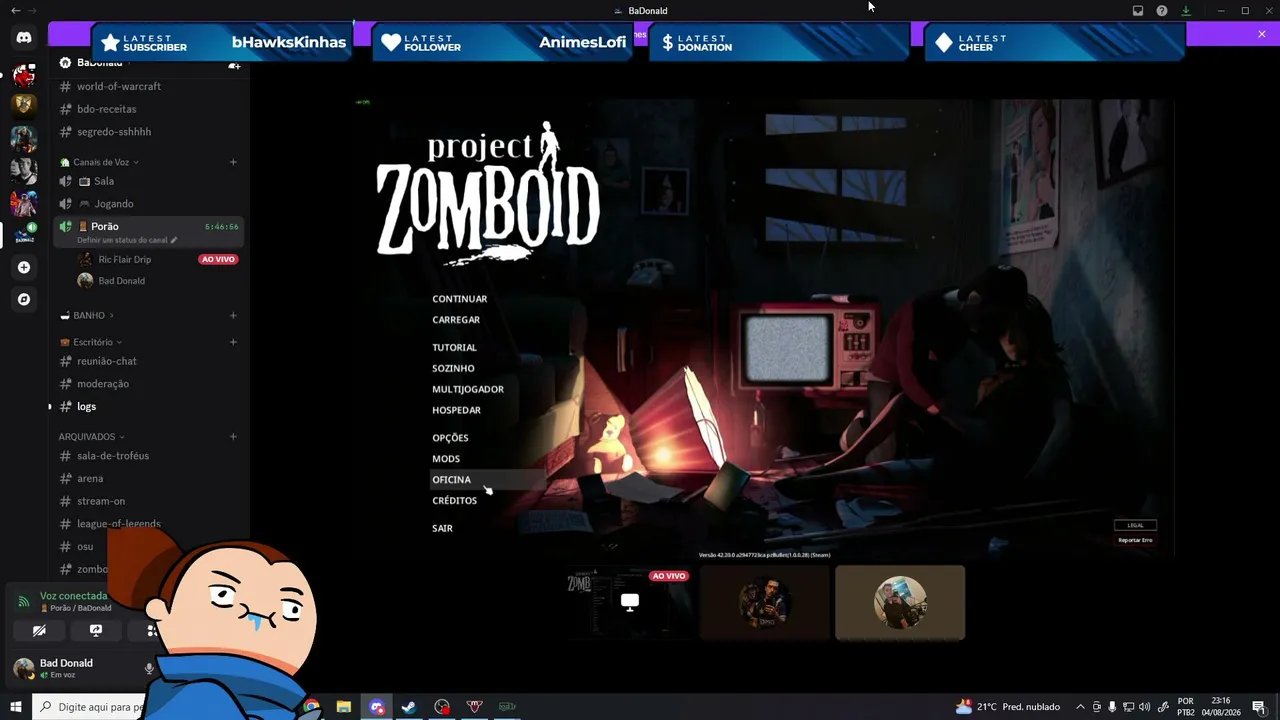1280x720 pixels.
Task: Create channel in ARQUIVADOS category
Action: click(233, 436)
